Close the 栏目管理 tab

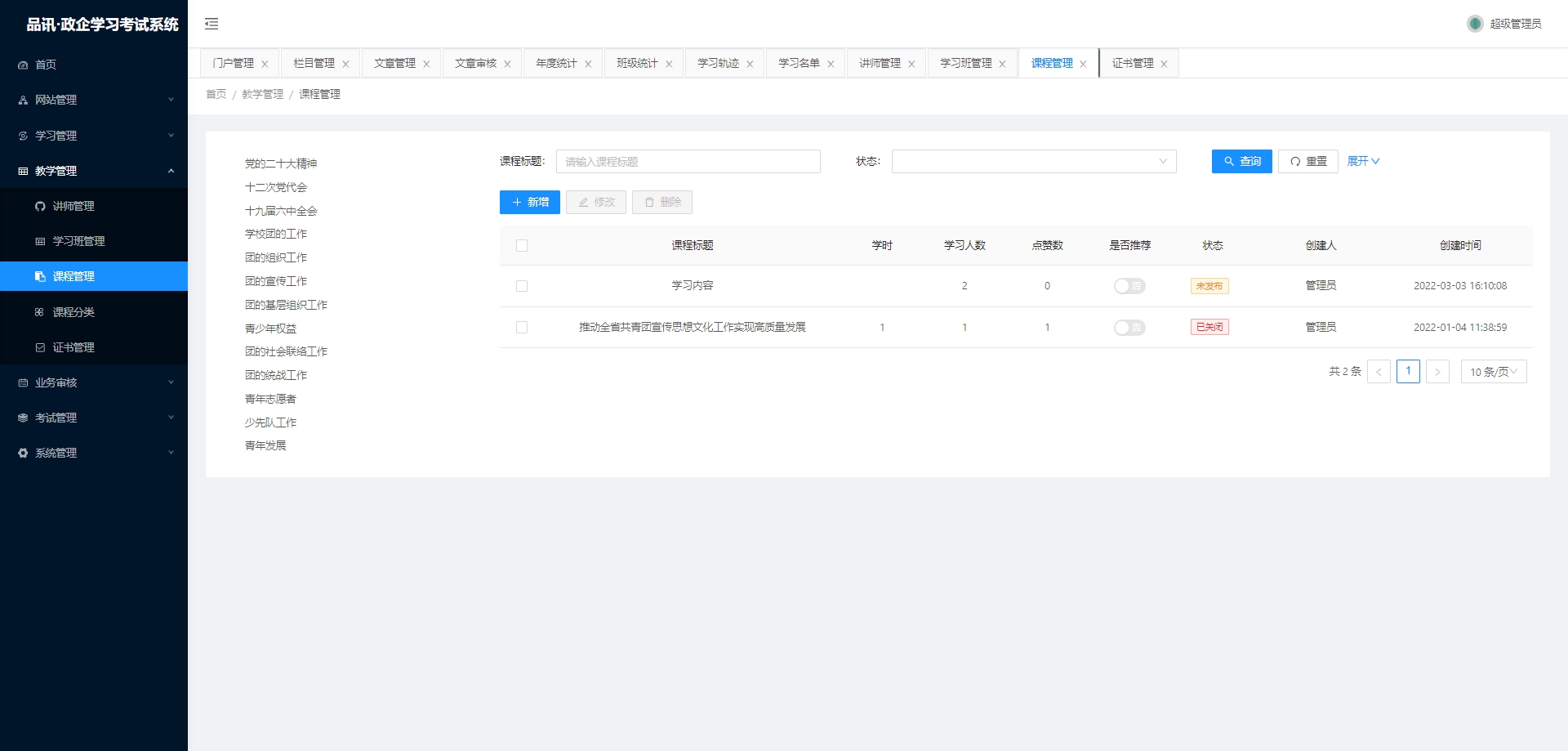(x=345, y=64)
